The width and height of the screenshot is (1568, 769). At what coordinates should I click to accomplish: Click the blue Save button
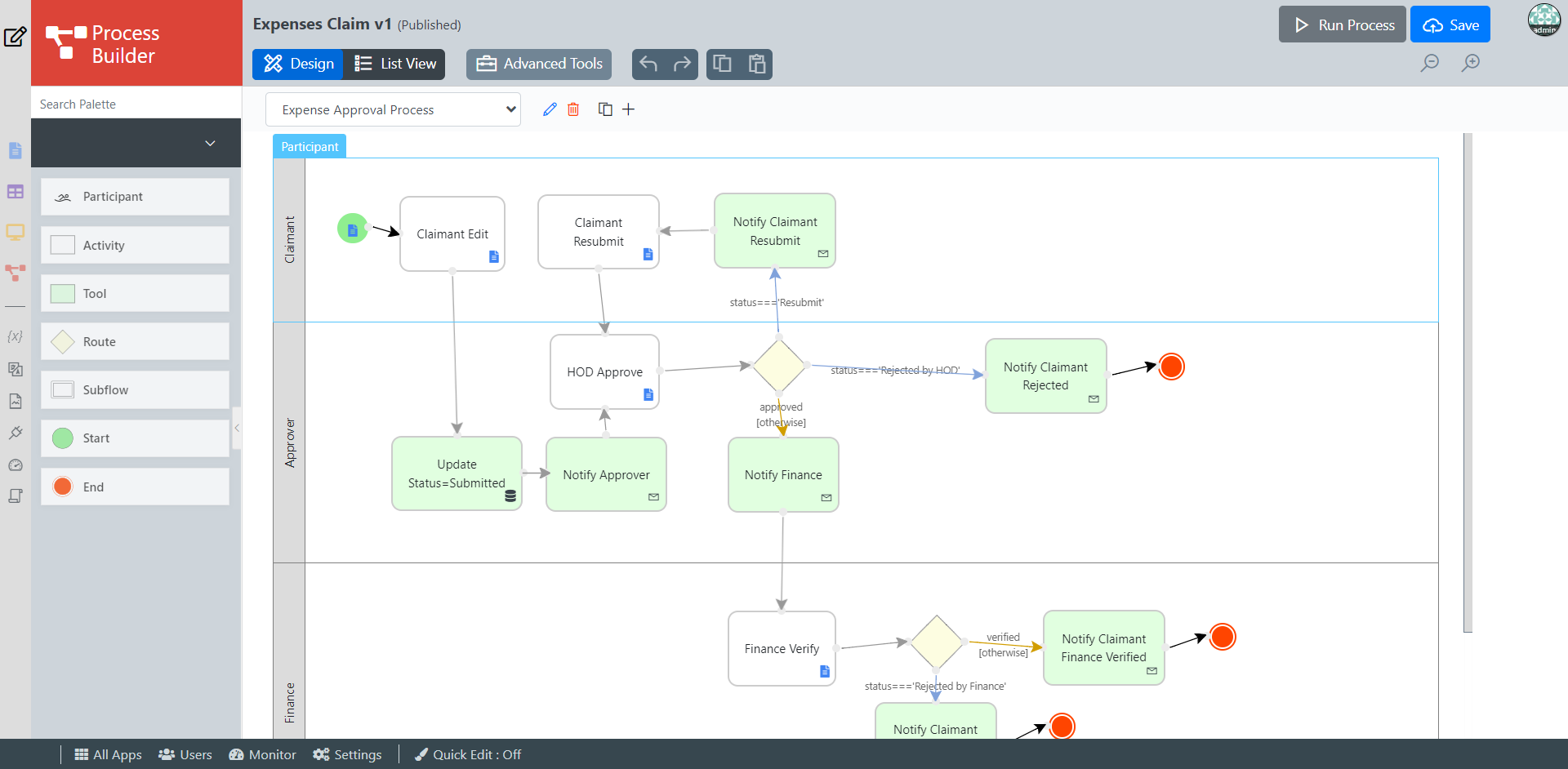pyautogui.click(x=1450, y=25)
